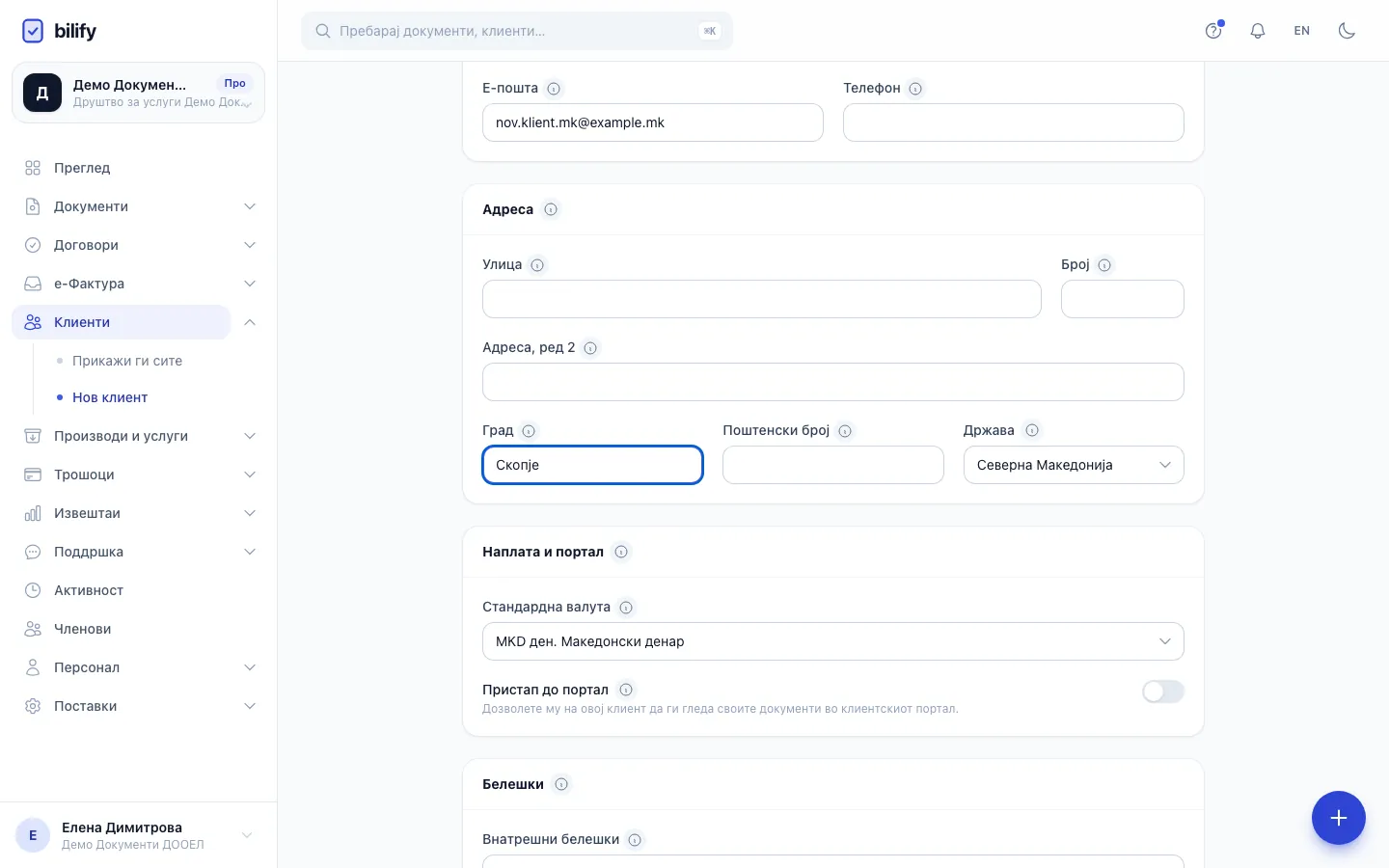
Task: Click info icon next to Наплата и портал
Action: tap(621, 552)
